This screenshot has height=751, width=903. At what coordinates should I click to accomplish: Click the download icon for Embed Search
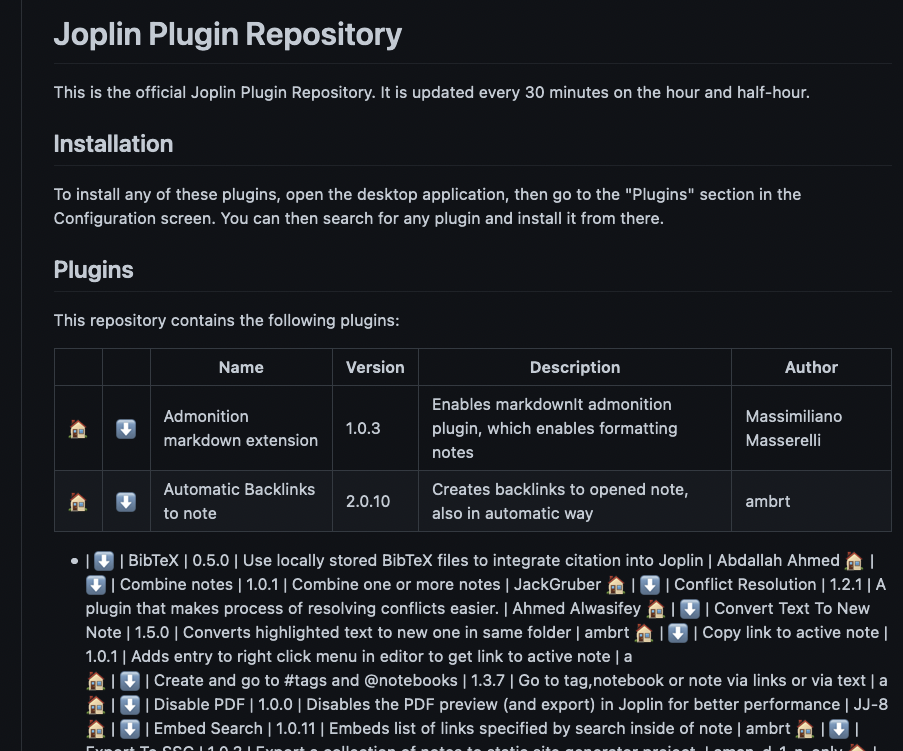tap(130, 728)
